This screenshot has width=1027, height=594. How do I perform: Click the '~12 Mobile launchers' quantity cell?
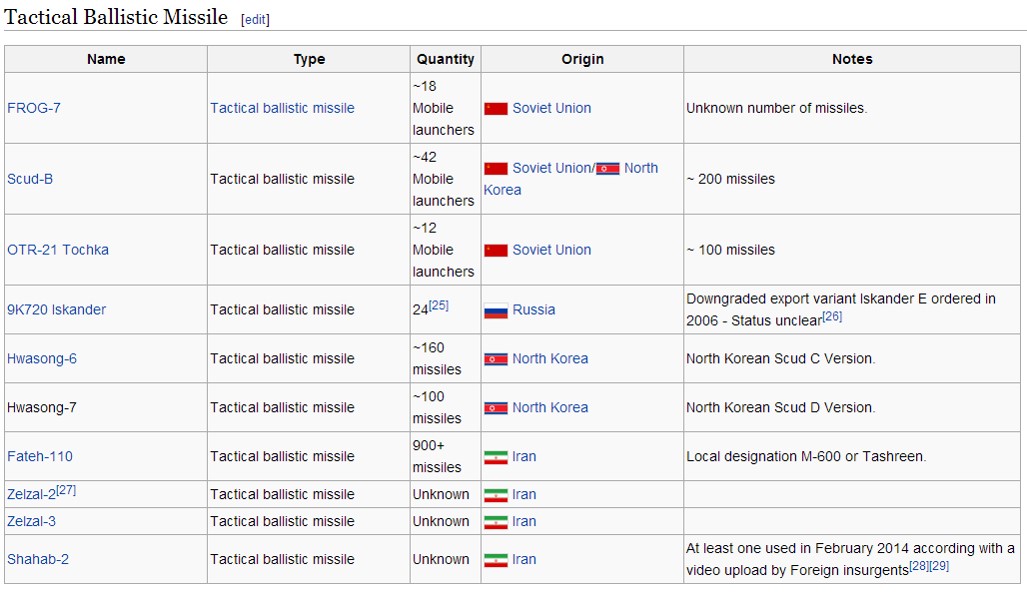[443, 250]
